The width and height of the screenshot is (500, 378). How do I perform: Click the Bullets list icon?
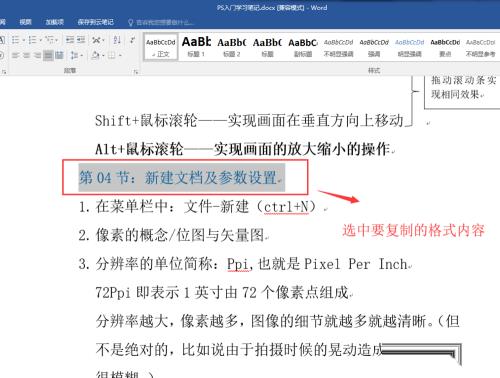(15, 40)
